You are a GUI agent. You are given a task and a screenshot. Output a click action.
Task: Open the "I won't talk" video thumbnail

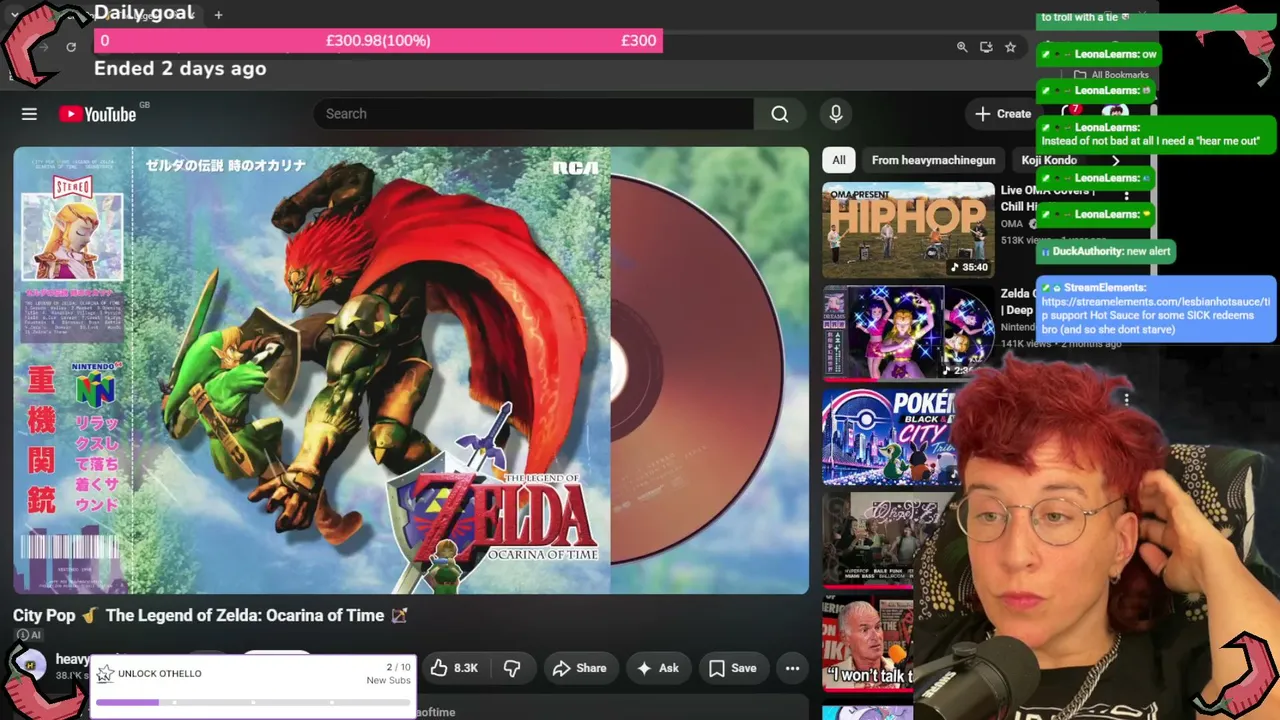pos(868,643)
